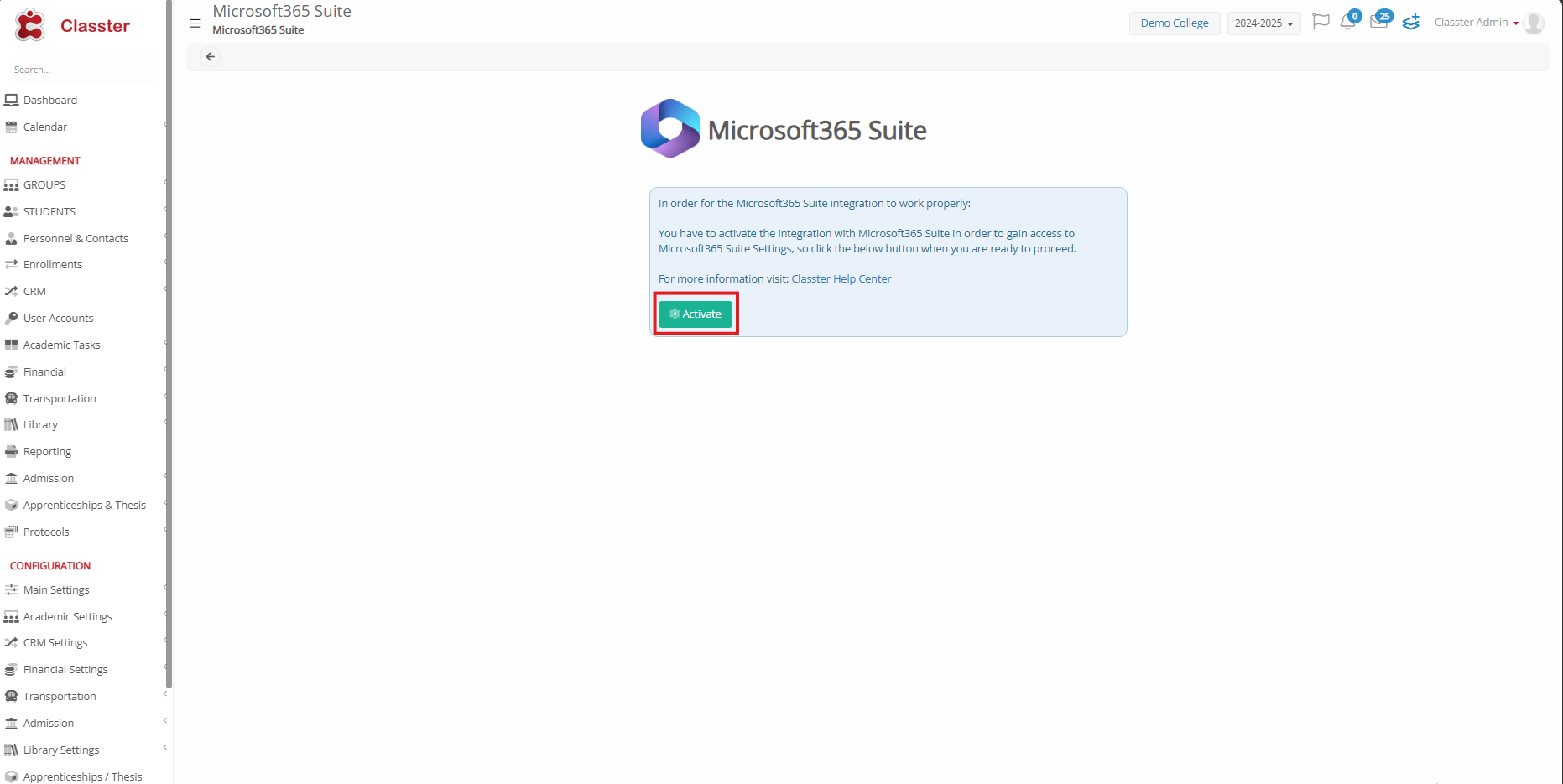The image size is (1563, 784).
Task: Click the Protocols icon in sidebar
Action: click(x=11, y=532)
